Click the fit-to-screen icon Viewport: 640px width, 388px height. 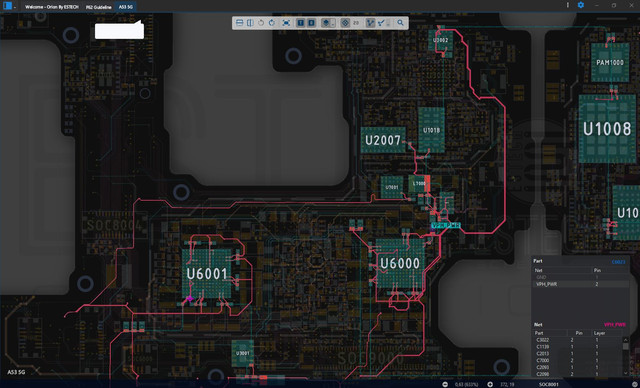point(286,23)
